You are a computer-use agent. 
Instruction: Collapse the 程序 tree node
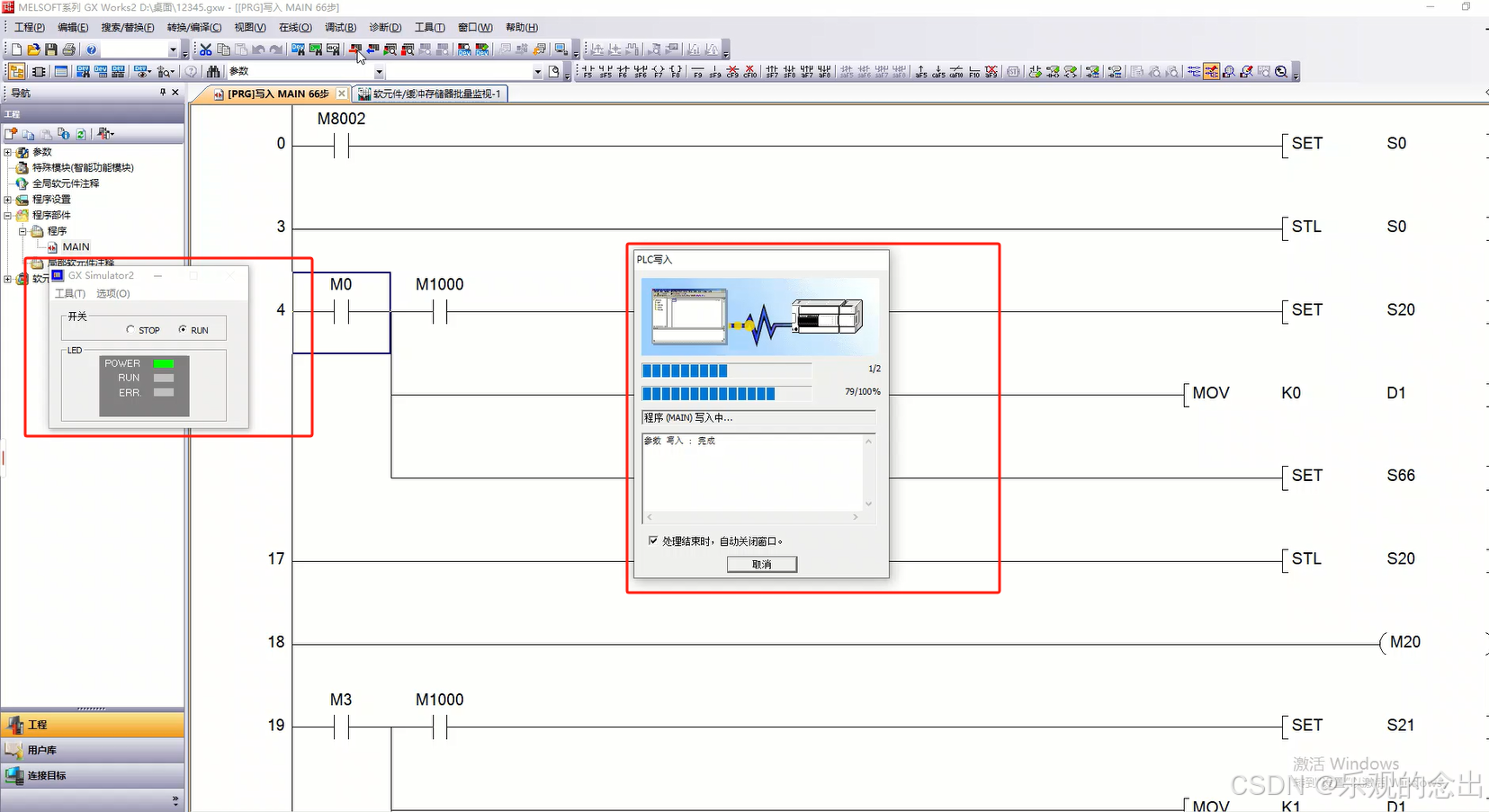(x=22, y=231)
